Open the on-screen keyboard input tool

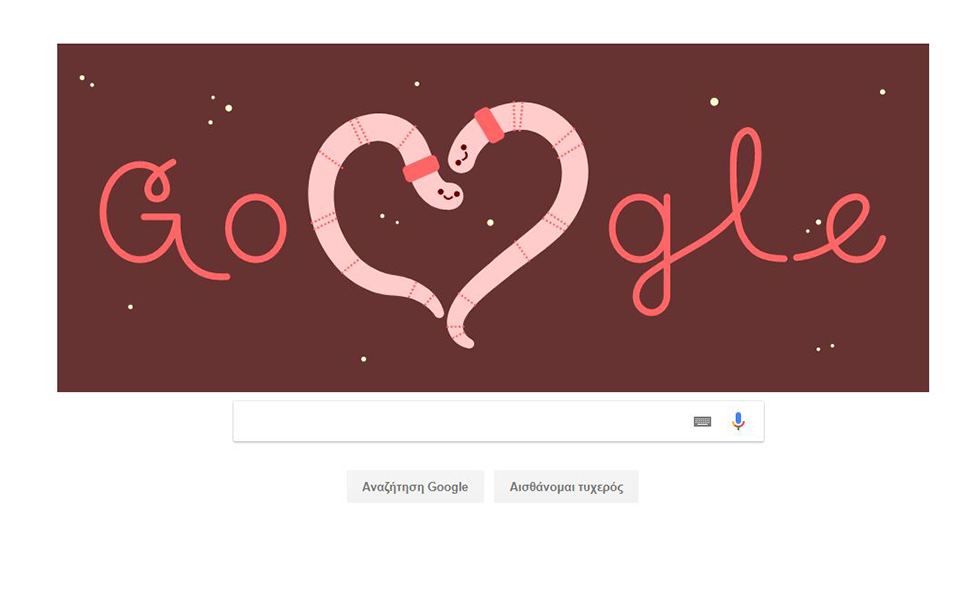[702, 421]
